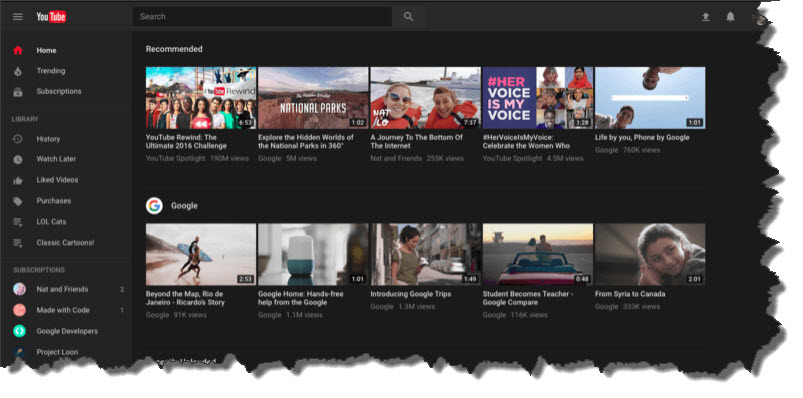The height and width of the screenshot is (398, 803).
Task: Play the #HerVoiceIsMyVoice thumbnail
Action: 538,98
